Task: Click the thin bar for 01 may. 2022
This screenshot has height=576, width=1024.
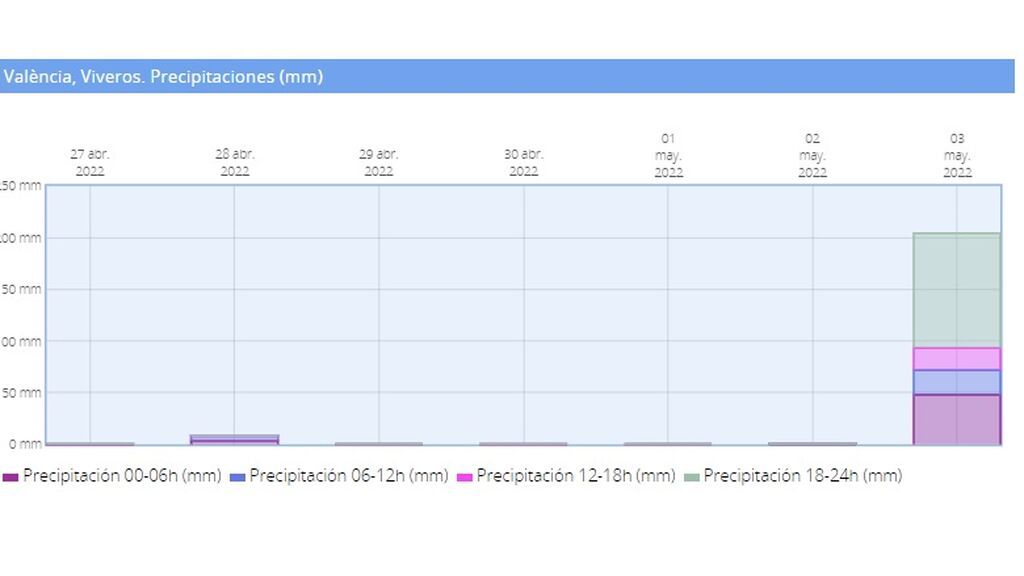Action: click(x=667, y=443)
